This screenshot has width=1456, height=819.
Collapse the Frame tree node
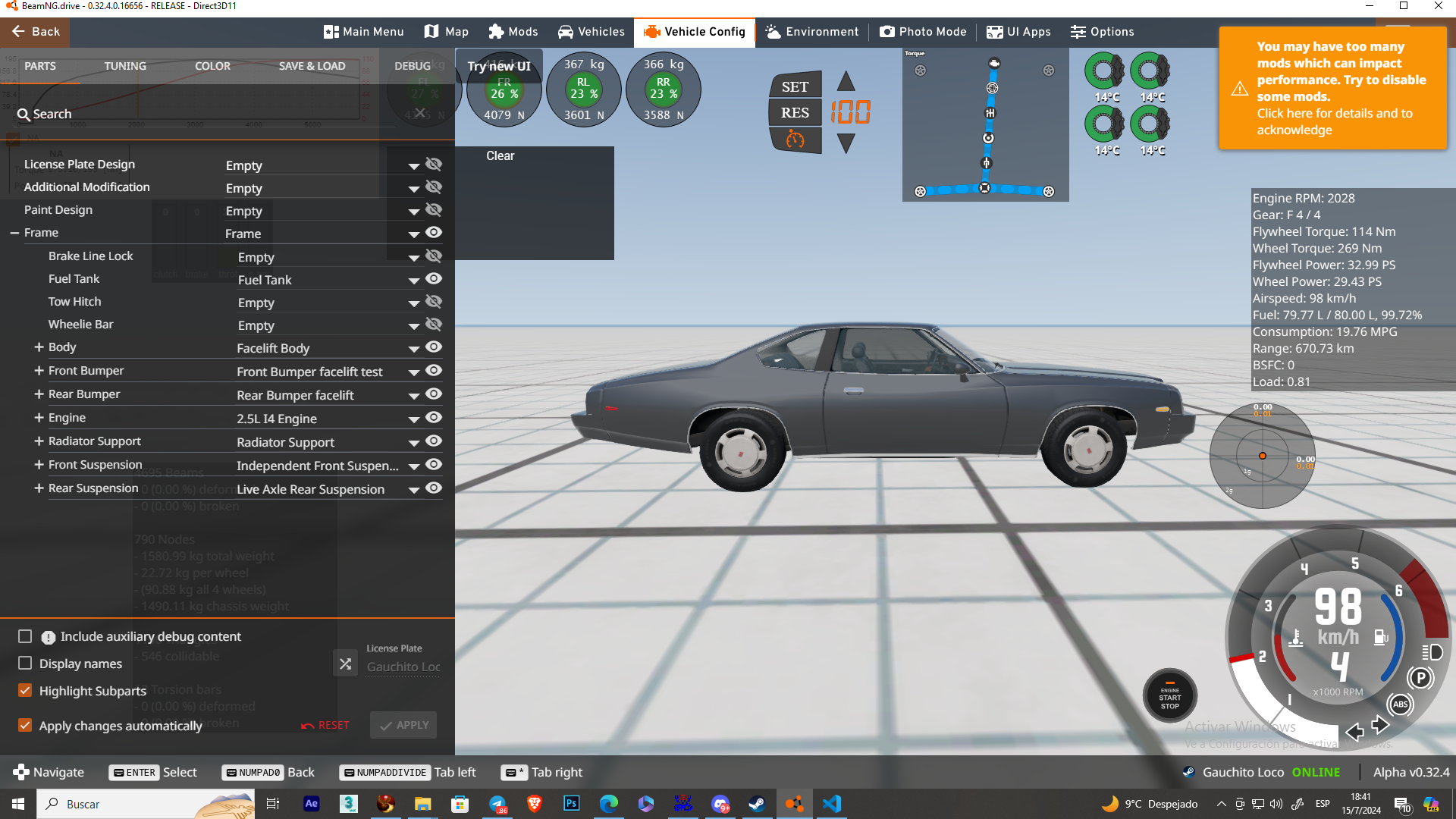pos(14,233)
